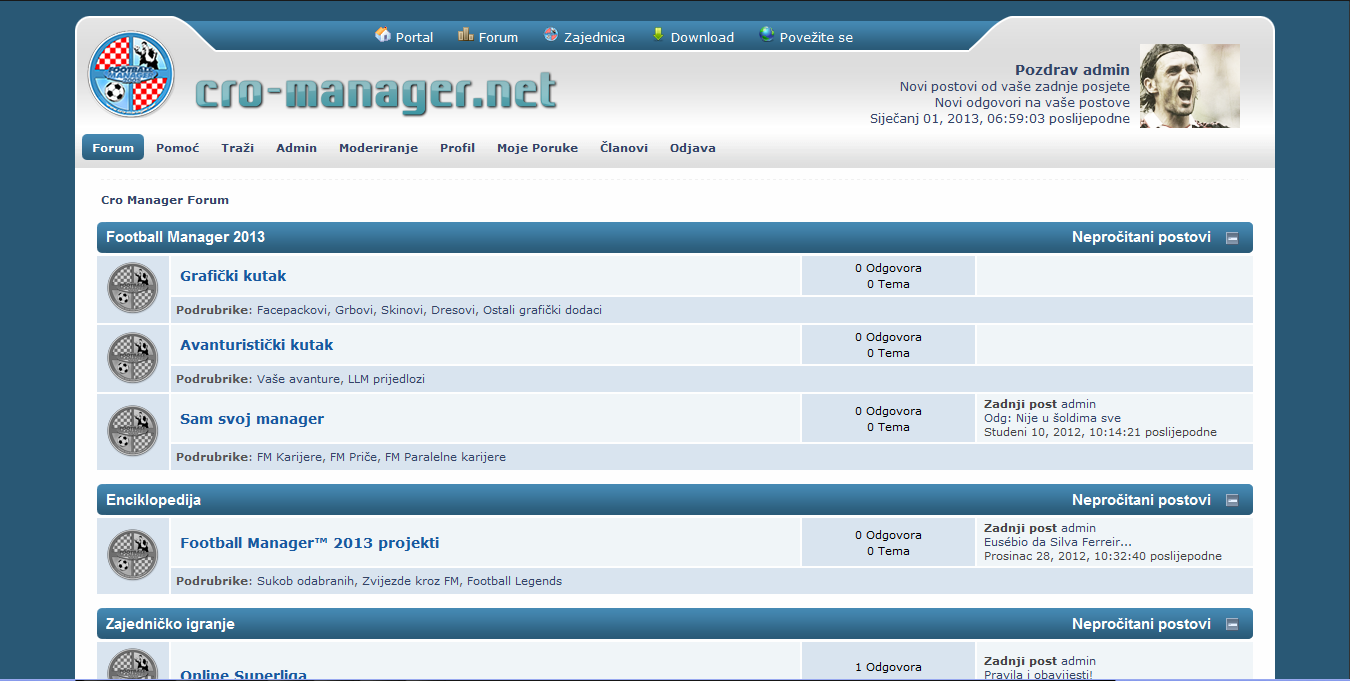Show unread posts in Football Manager 2013
The image size is (1350, 681).
(1141, 237)
